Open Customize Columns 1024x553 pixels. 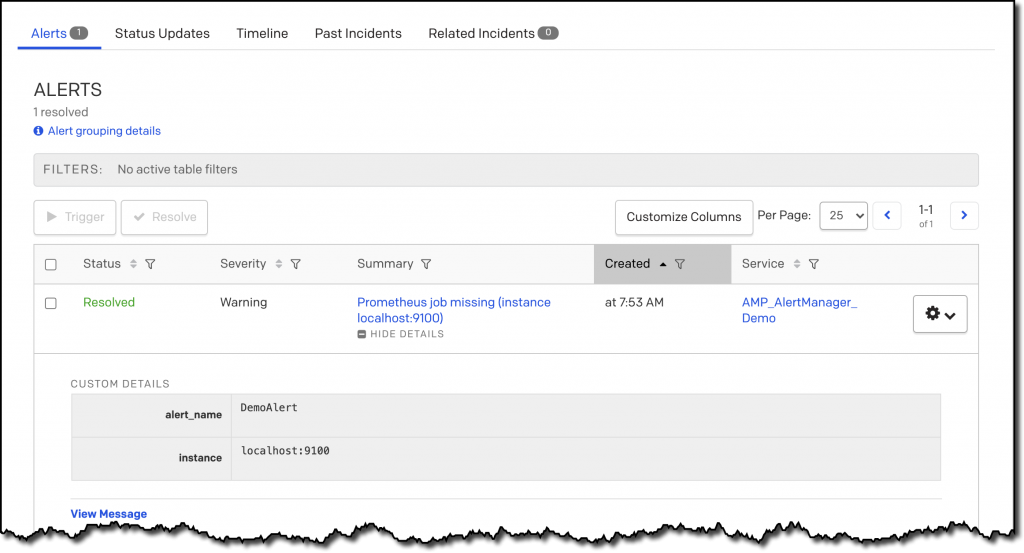pyautogui.click(x=684, y=217)
